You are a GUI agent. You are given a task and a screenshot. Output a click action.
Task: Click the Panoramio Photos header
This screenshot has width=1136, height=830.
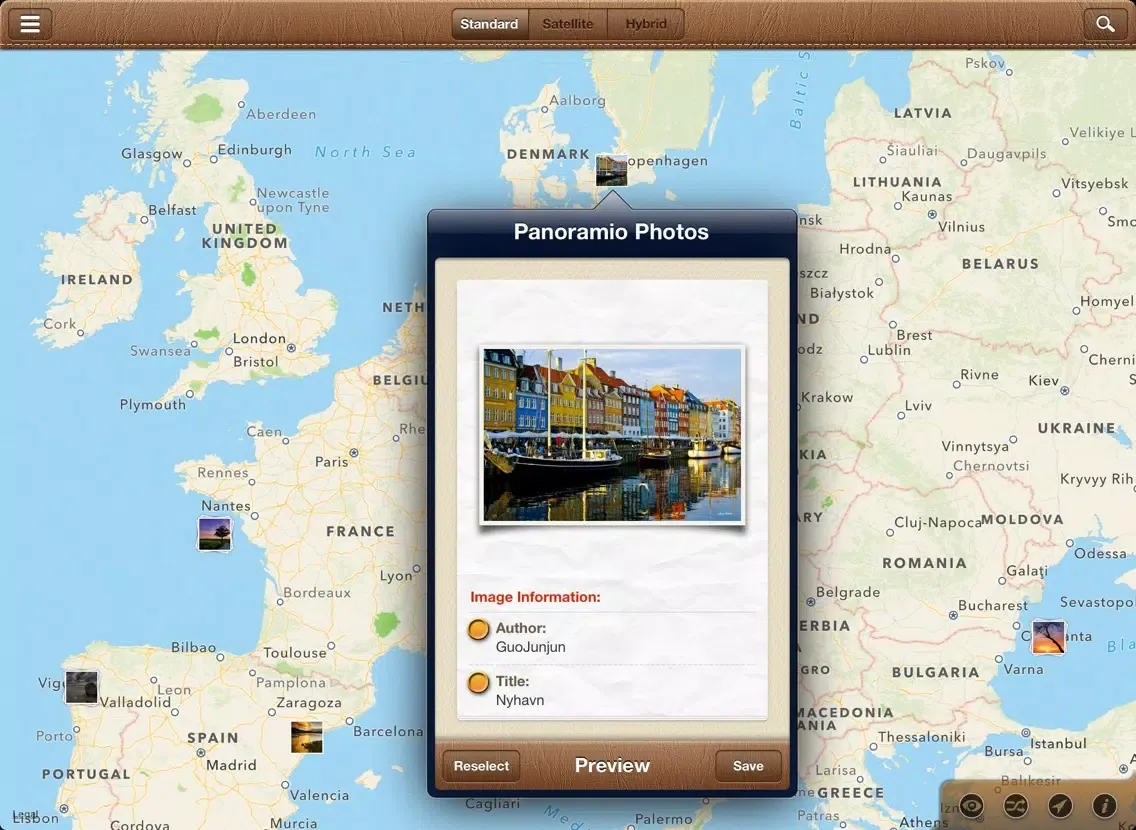pos(611,231)
